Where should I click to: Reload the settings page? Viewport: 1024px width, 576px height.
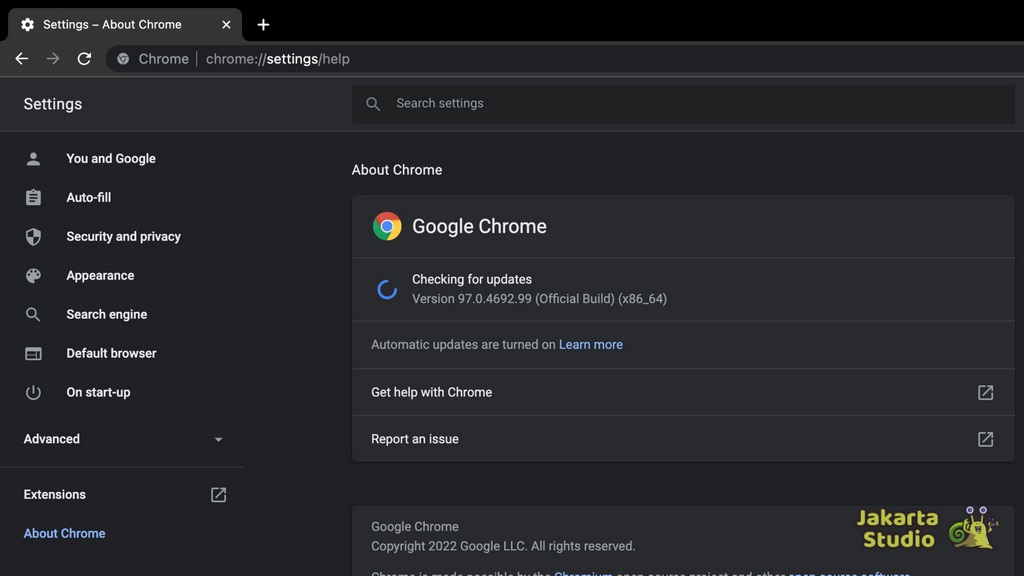(84, 59)
